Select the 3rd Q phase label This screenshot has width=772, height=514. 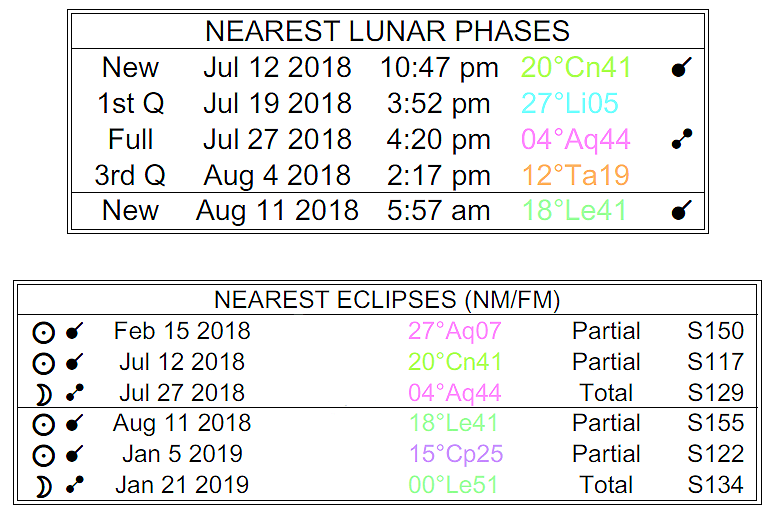pos(130,176)
